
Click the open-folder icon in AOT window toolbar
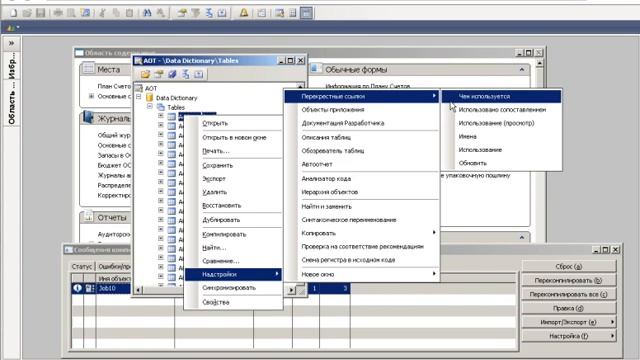tap(145, 74)
